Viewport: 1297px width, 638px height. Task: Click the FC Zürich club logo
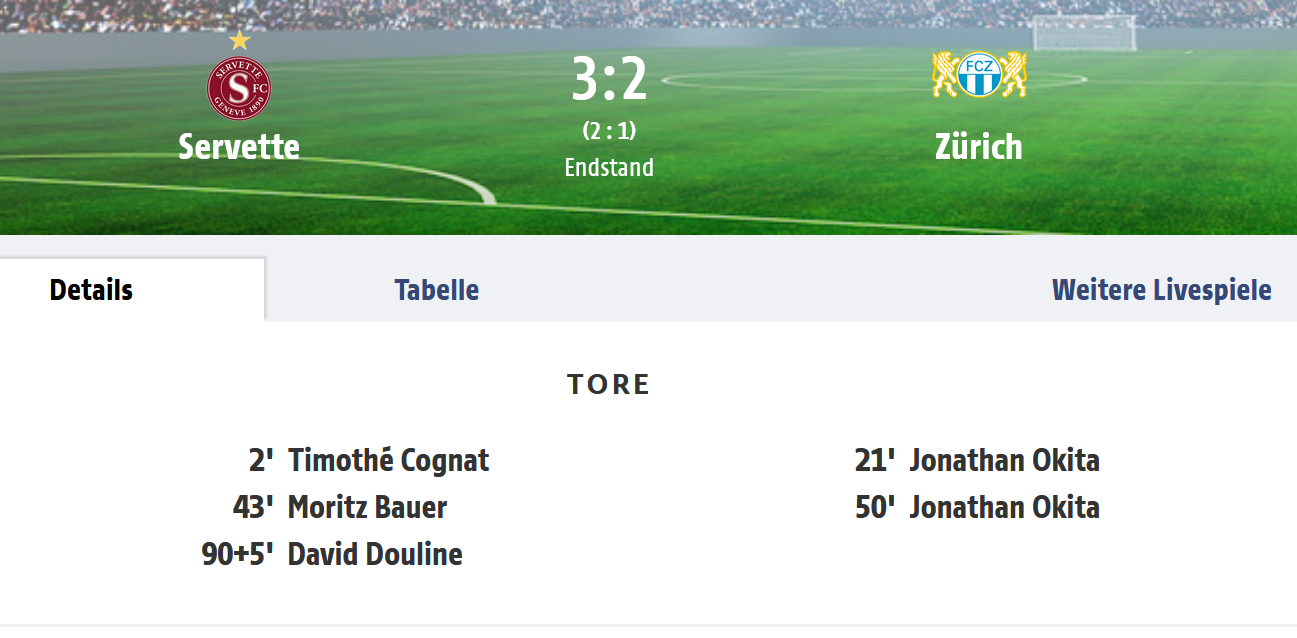click(979, 75)
